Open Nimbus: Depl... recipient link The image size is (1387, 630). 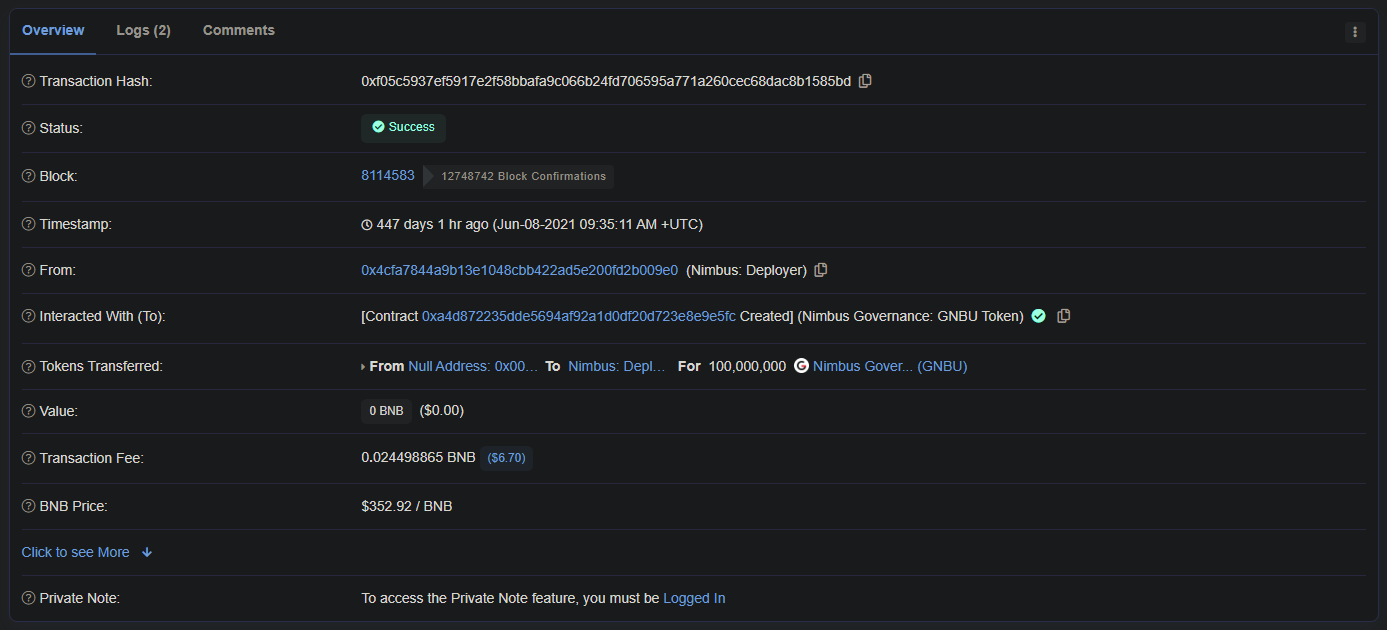[x=617, y=366]
